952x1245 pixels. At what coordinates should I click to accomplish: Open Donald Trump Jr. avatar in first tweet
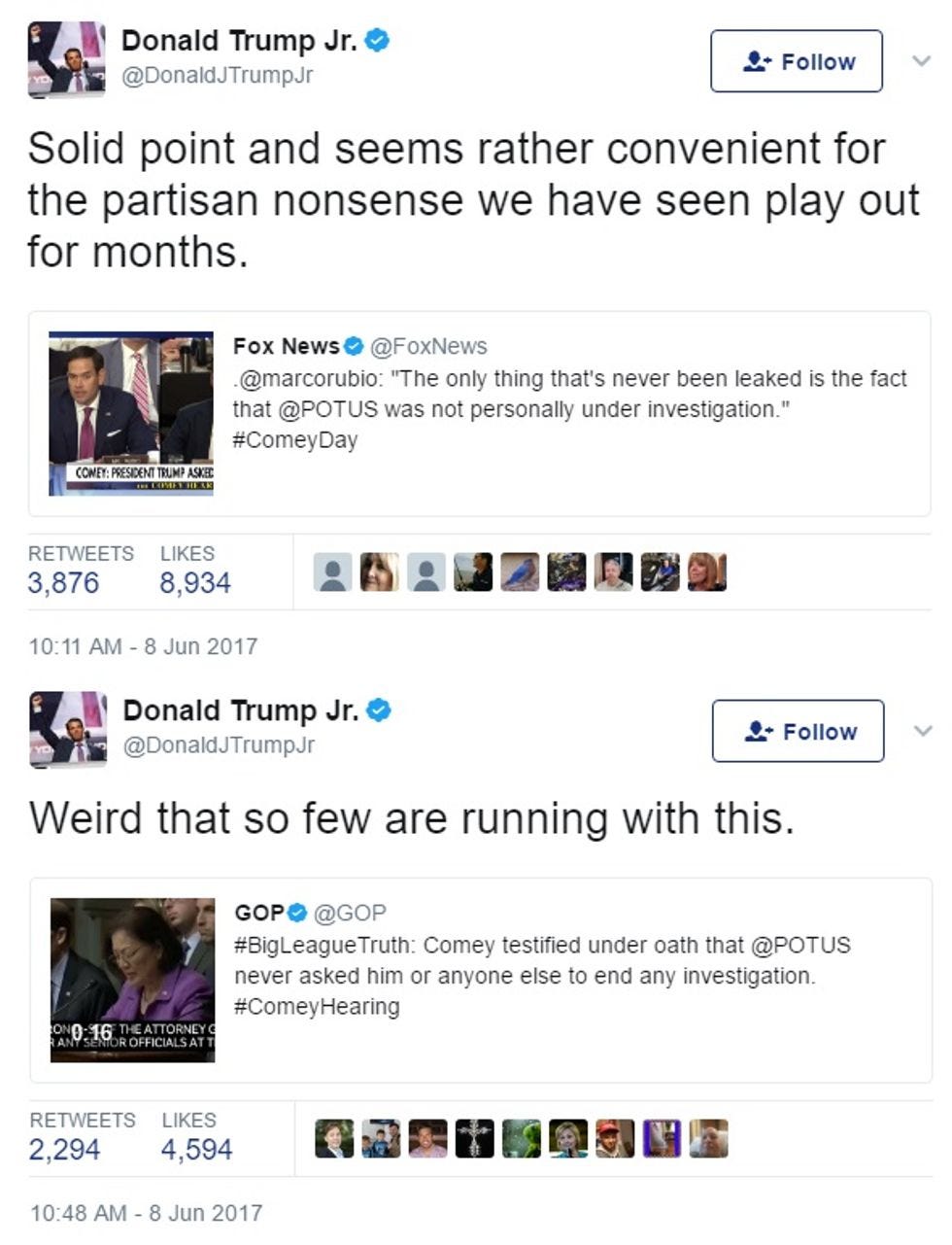(67, 58)
